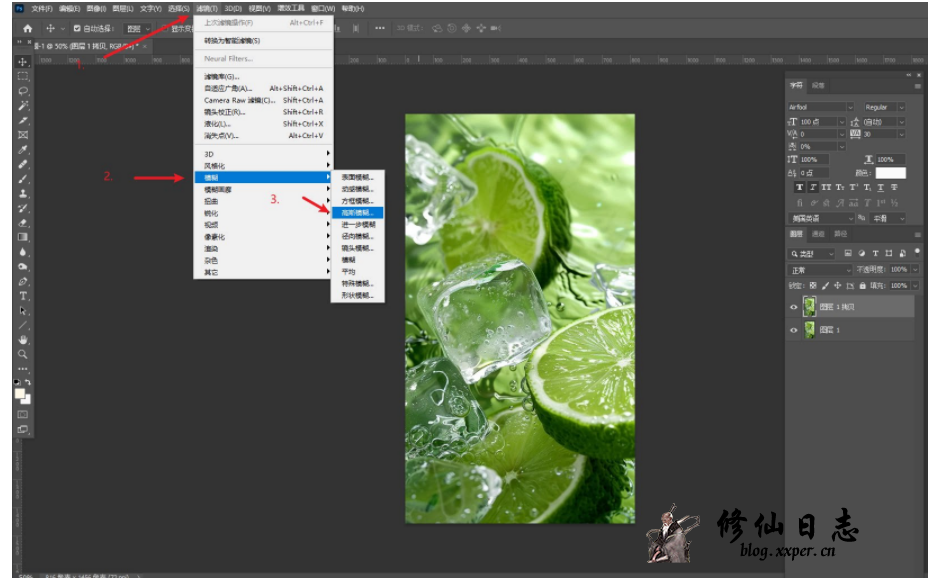Select the Eraser tool
934x583 pixels.
(x=23, y=223)
